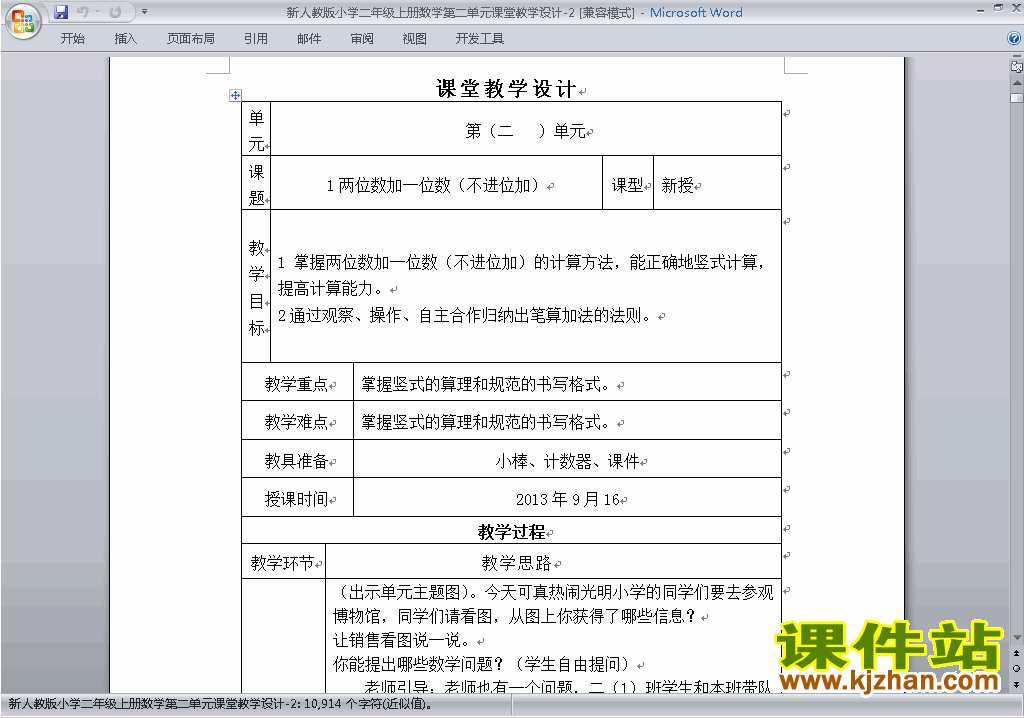Click the 课题 label cell
Viewport: 1024px width, 718px height.
point(256,184)
